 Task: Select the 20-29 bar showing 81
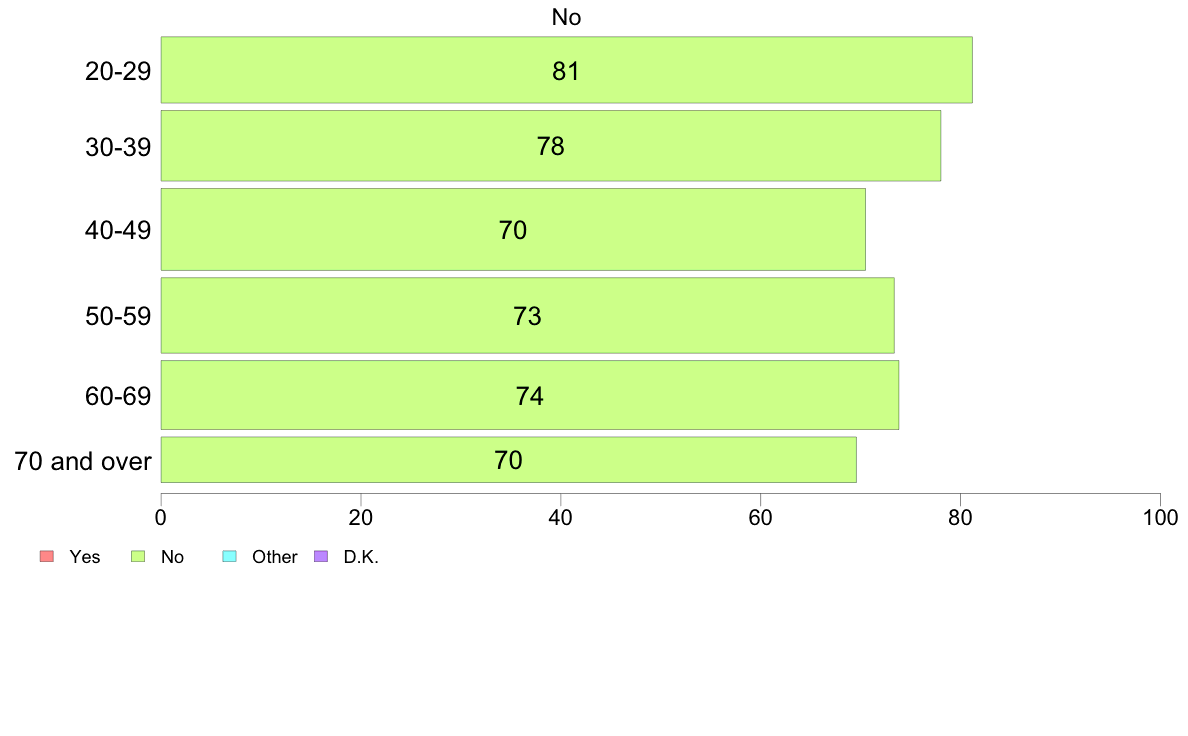[x=567, y=70]
